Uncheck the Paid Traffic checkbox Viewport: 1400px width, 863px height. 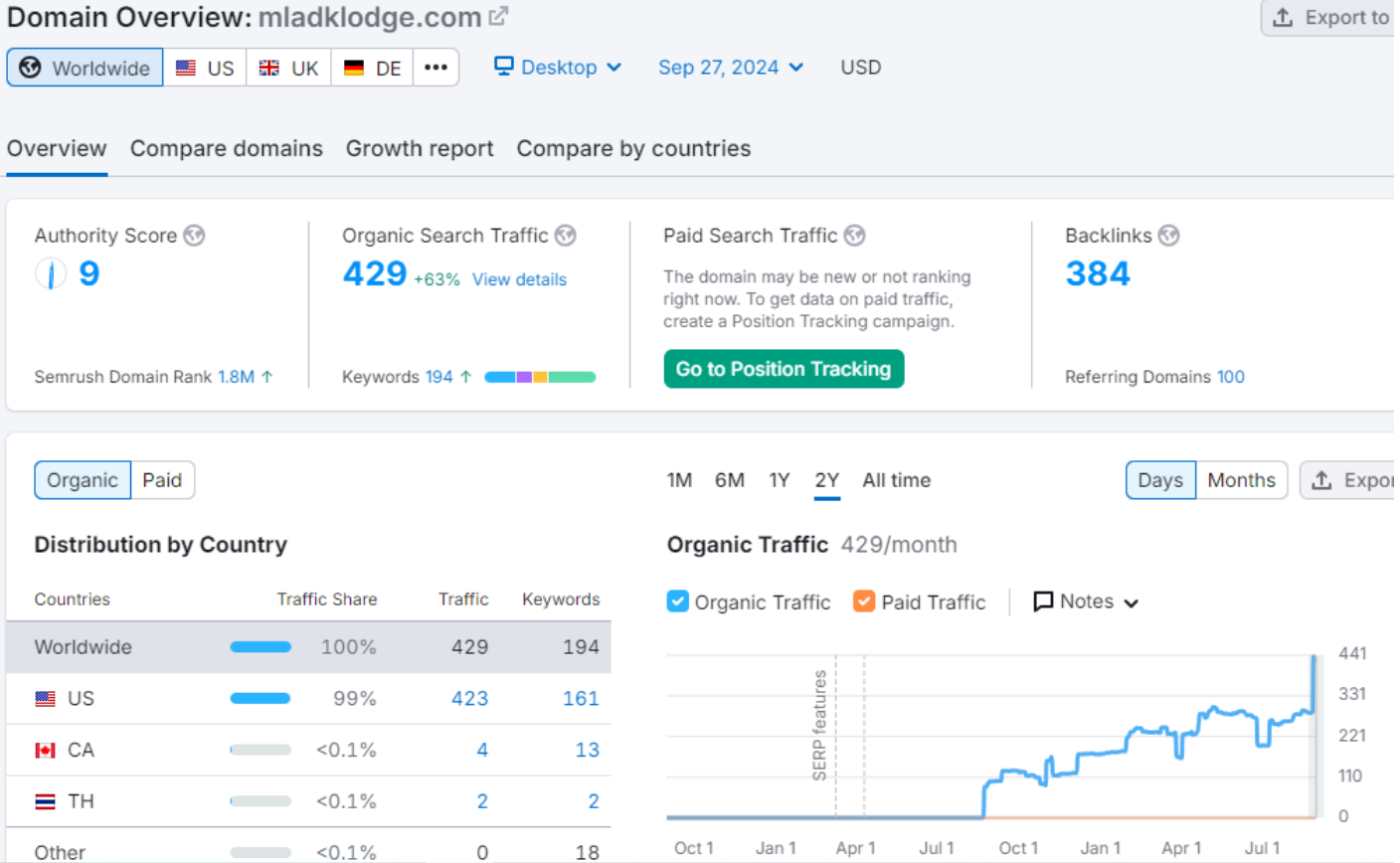pyautogui.click(x=864, y=602)
